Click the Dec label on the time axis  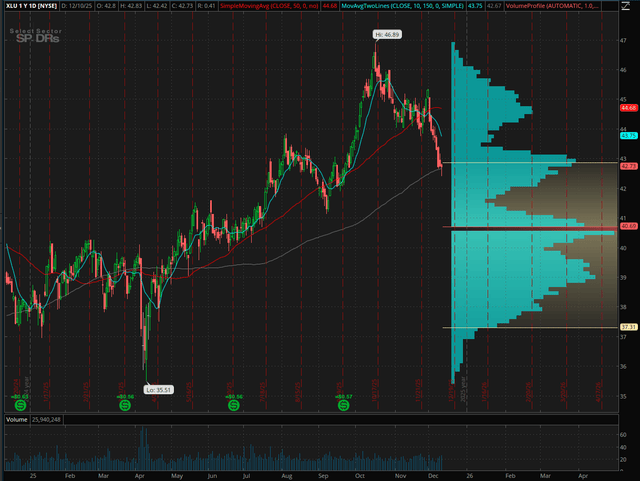(x=433, y=476)
